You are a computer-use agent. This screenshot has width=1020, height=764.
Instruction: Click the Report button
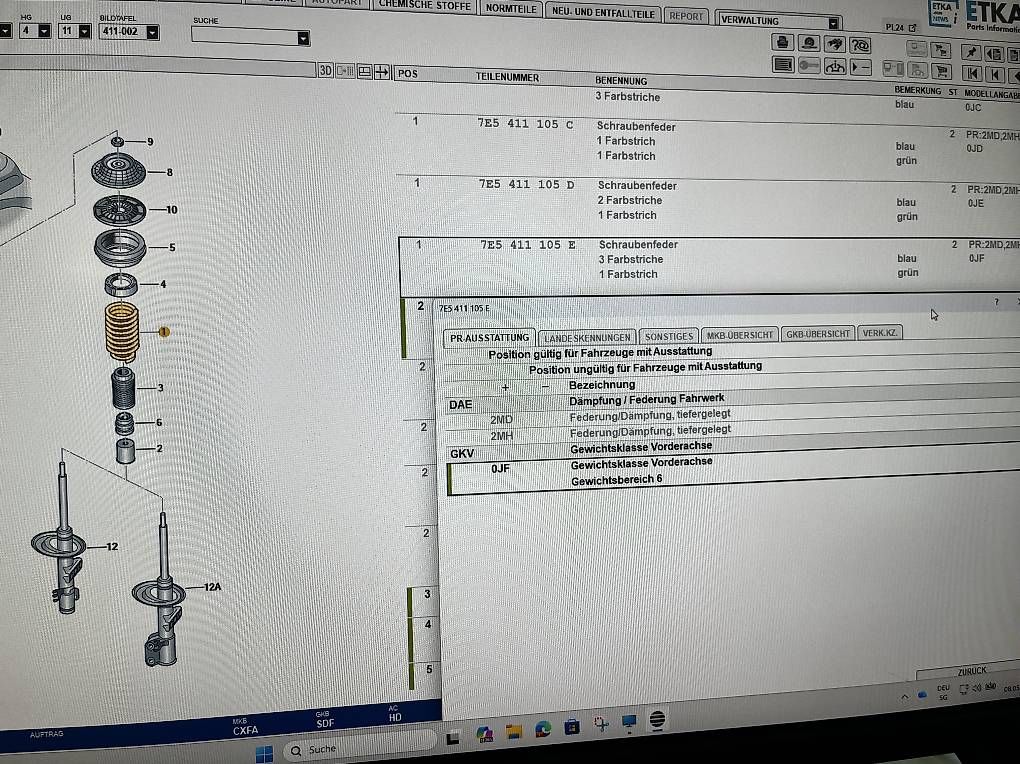pos(686,16)
